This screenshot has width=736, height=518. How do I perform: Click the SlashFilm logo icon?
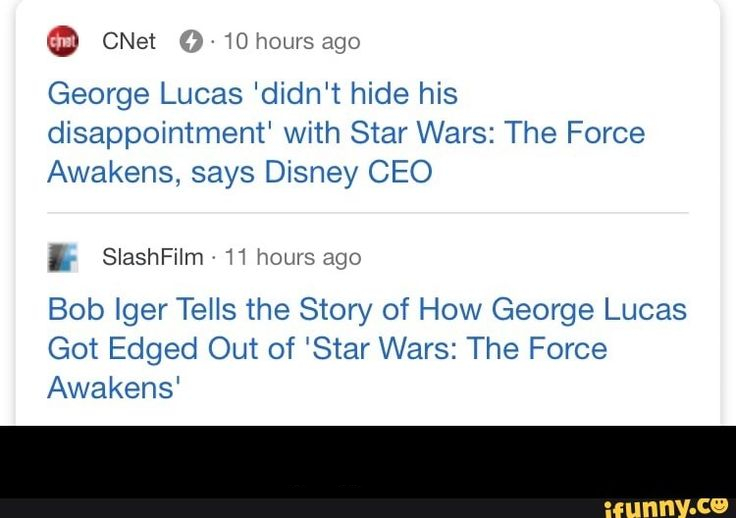point(62,258)
